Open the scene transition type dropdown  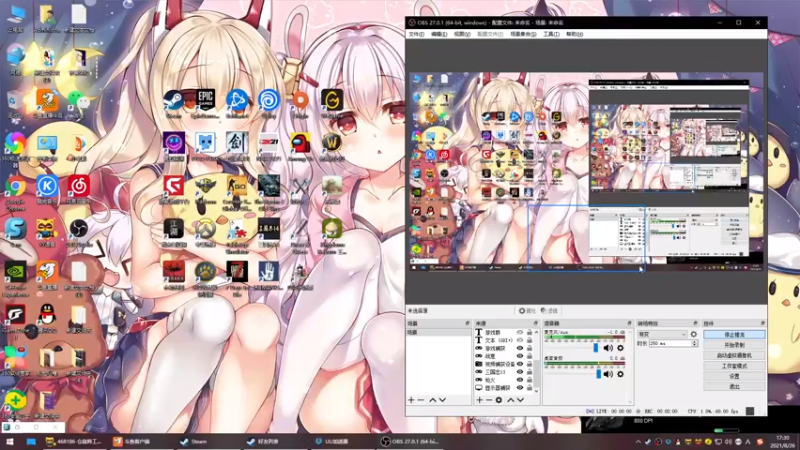tap(662, 334)
